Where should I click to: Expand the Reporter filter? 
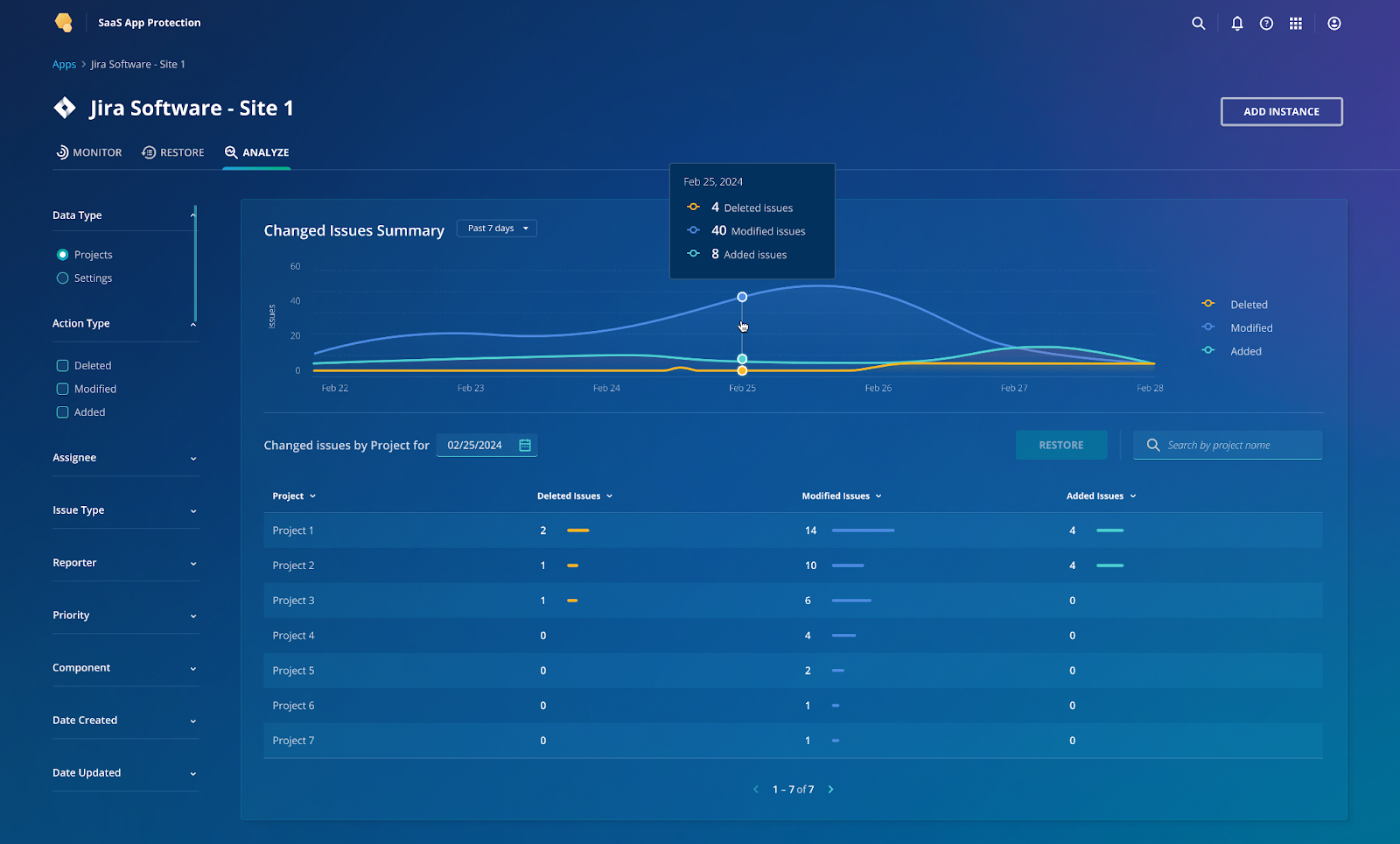point(193,564)
